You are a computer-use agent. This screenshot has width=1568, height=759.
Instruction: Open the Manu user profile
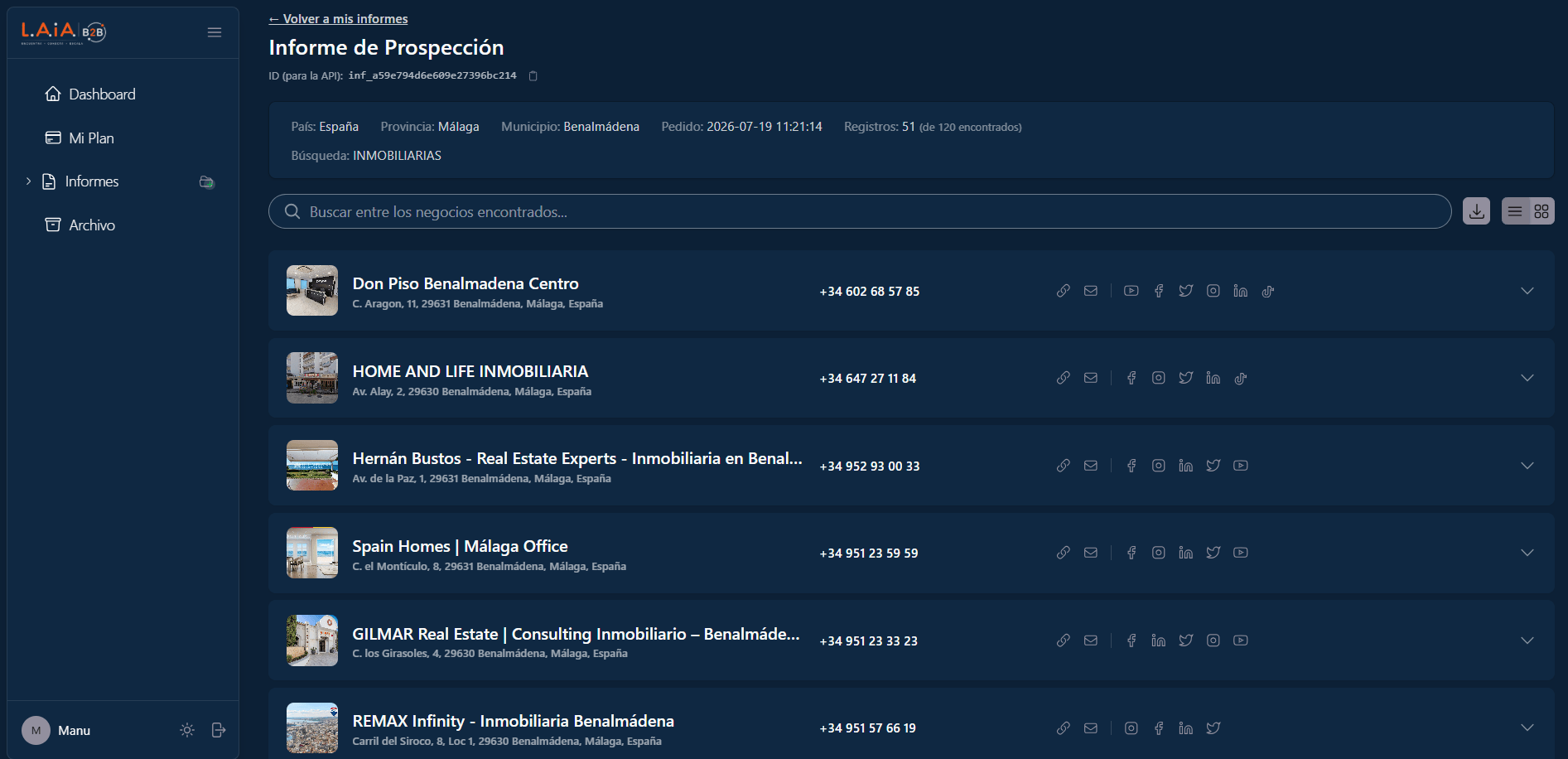pos(56,730)
